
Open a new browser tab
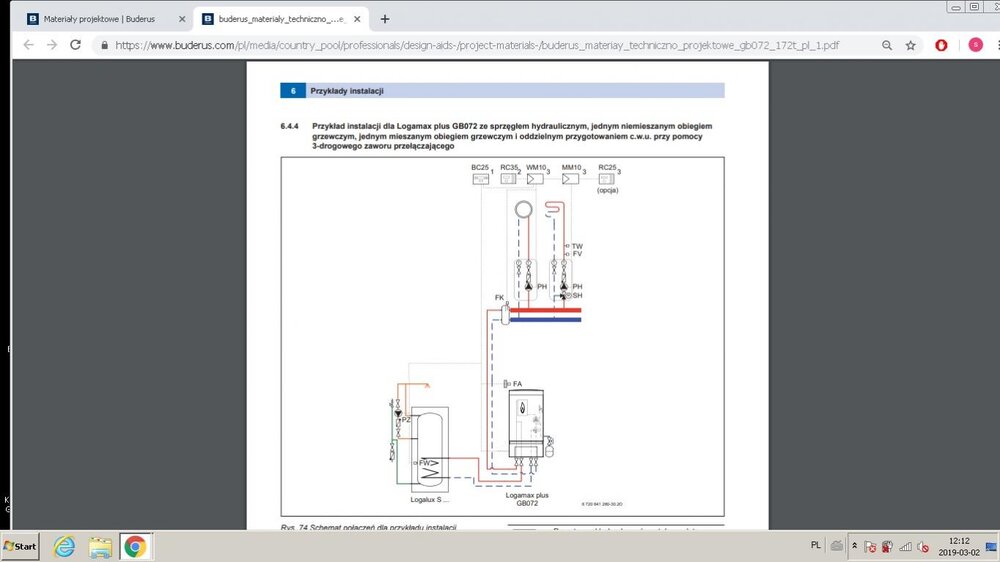[x=385, y=19]
